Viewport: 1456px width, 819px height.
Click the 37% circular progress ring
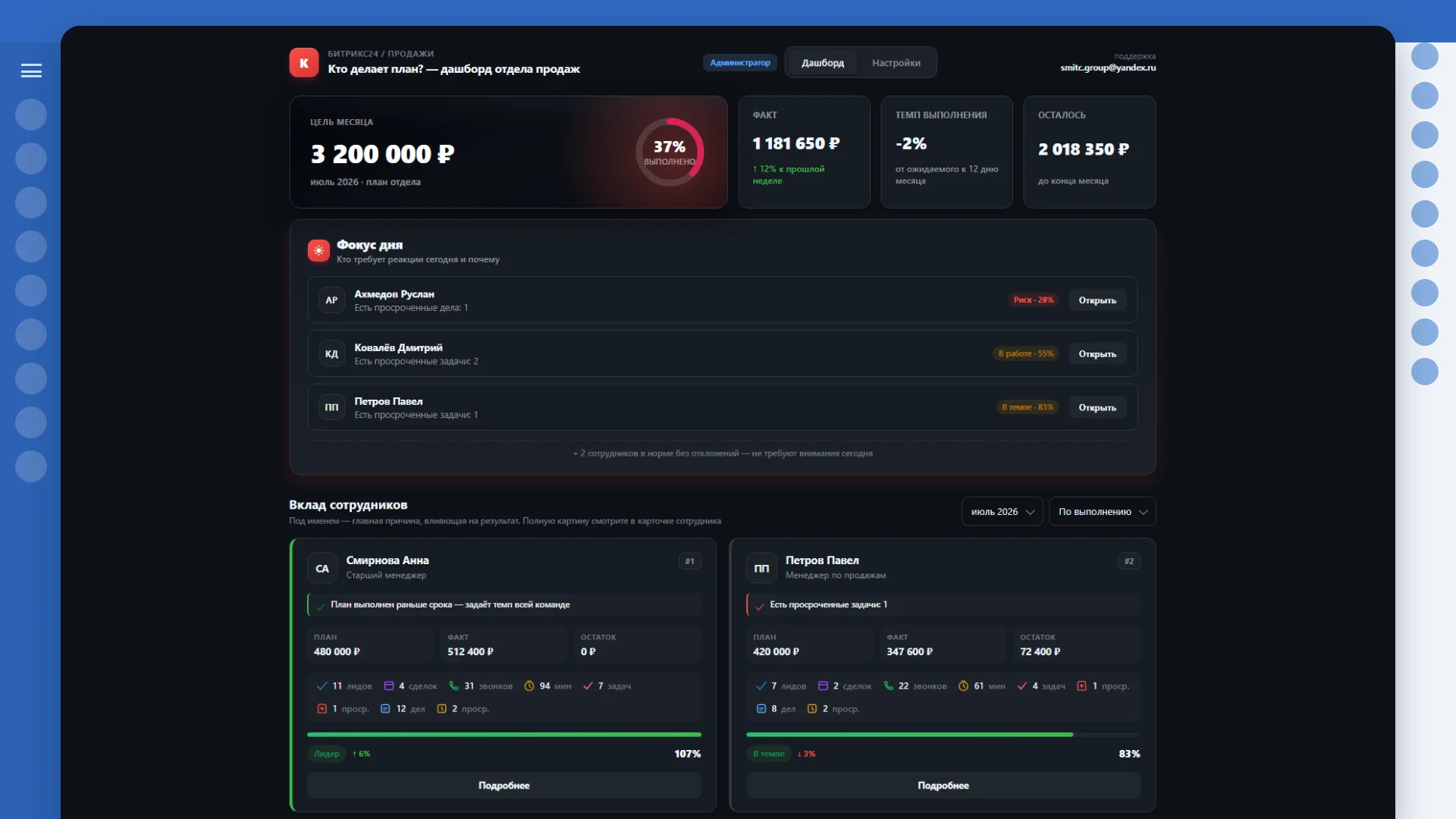pos(670,152)
